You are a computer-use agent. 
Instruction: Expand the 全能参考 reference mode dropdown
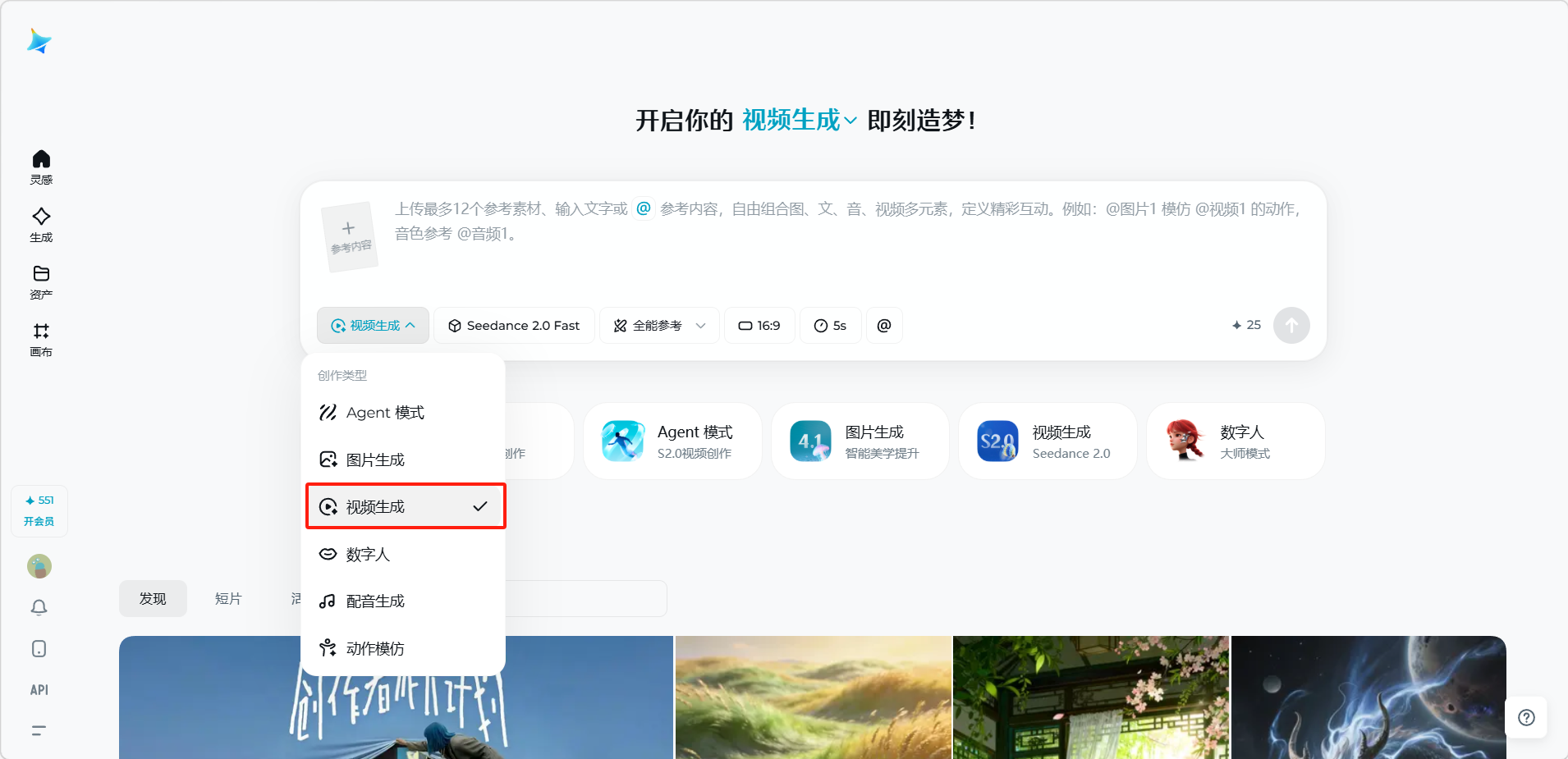tap(659, 326)
